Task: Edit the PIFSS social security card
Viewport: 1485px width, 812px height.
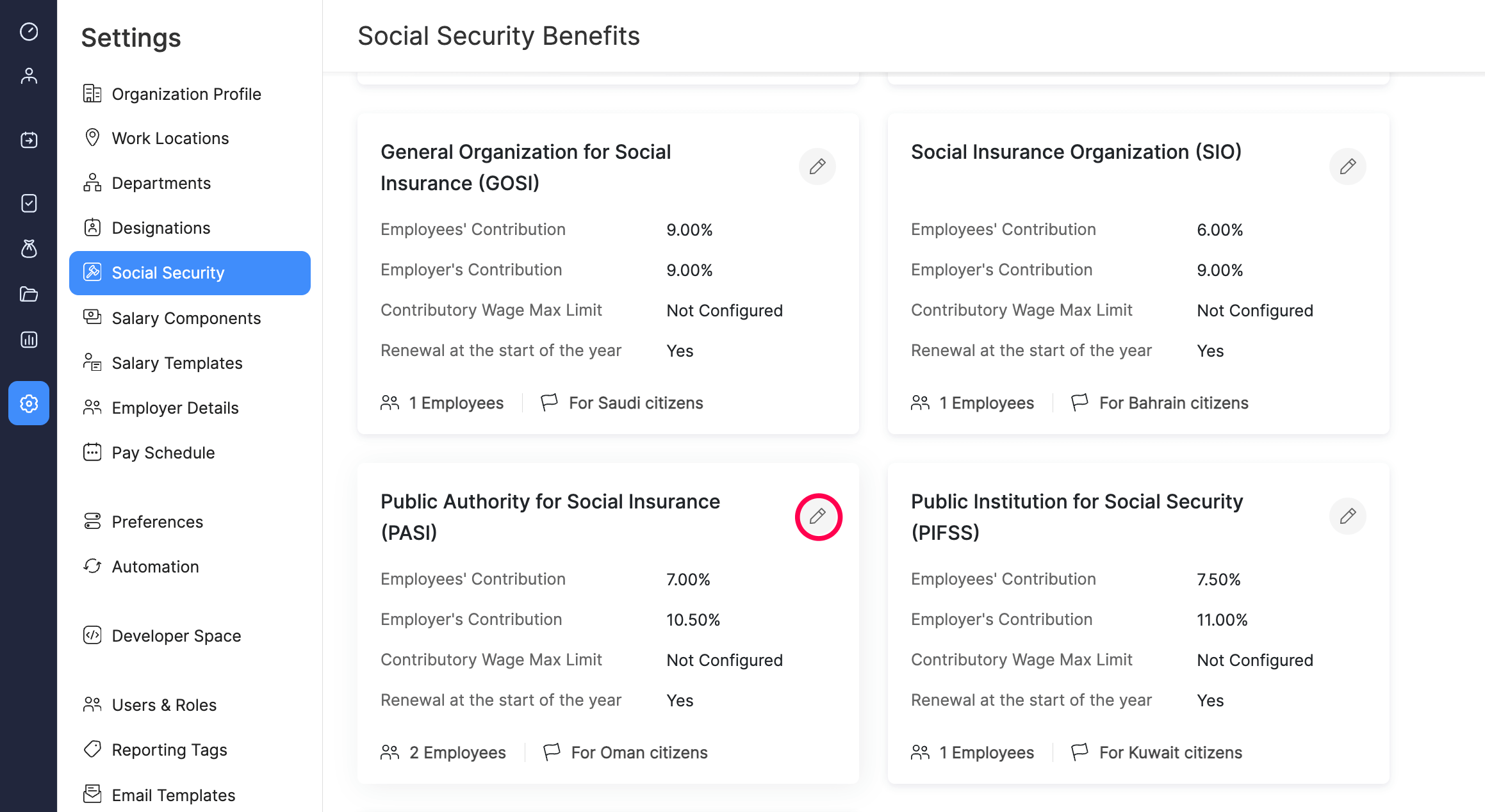Action: (x=1347, y=516)
